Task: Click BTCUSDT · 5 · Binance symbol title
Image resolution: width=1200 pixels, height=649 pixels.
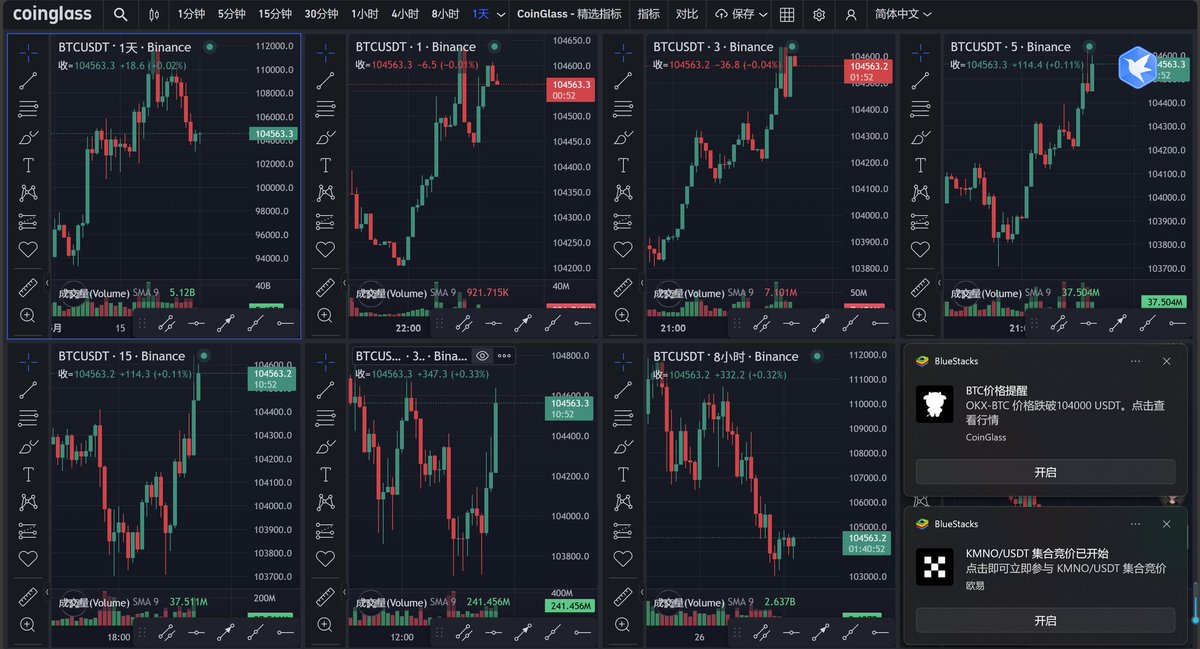Action: click(x=1010, y=47)
